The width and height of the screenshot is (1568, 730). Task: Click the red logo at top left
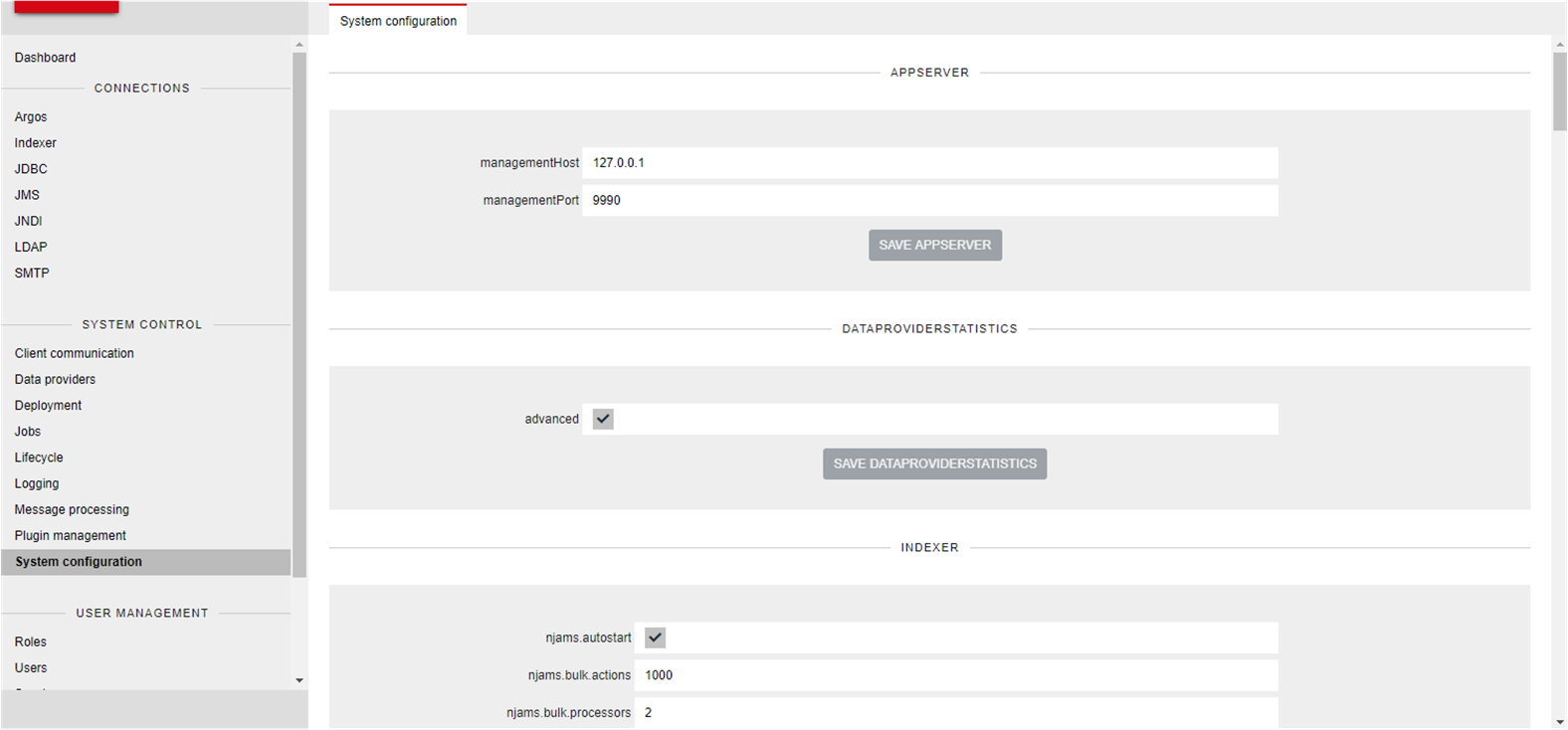67,7
